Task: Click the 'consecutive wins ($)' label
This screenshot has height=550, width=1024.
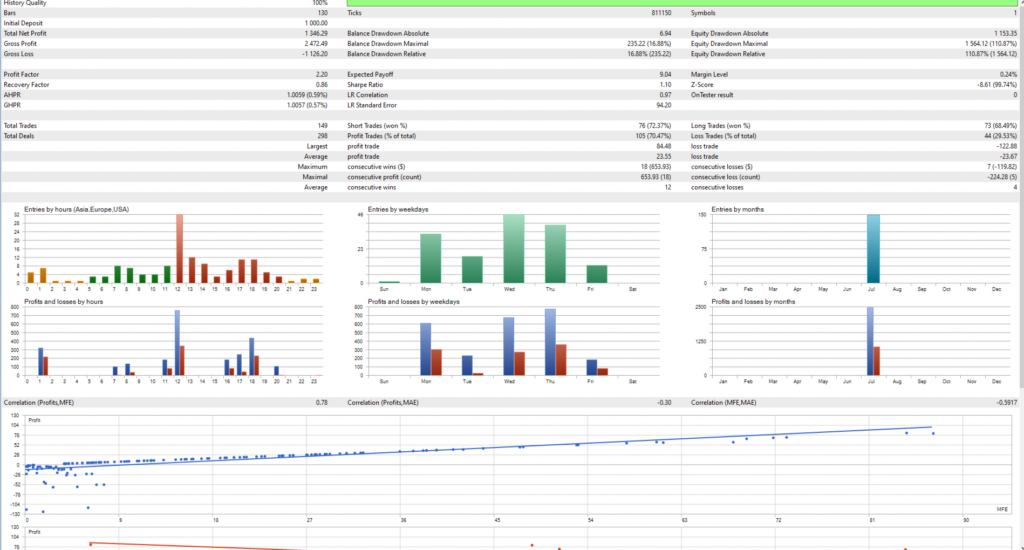Action: (x=376, y=167)
